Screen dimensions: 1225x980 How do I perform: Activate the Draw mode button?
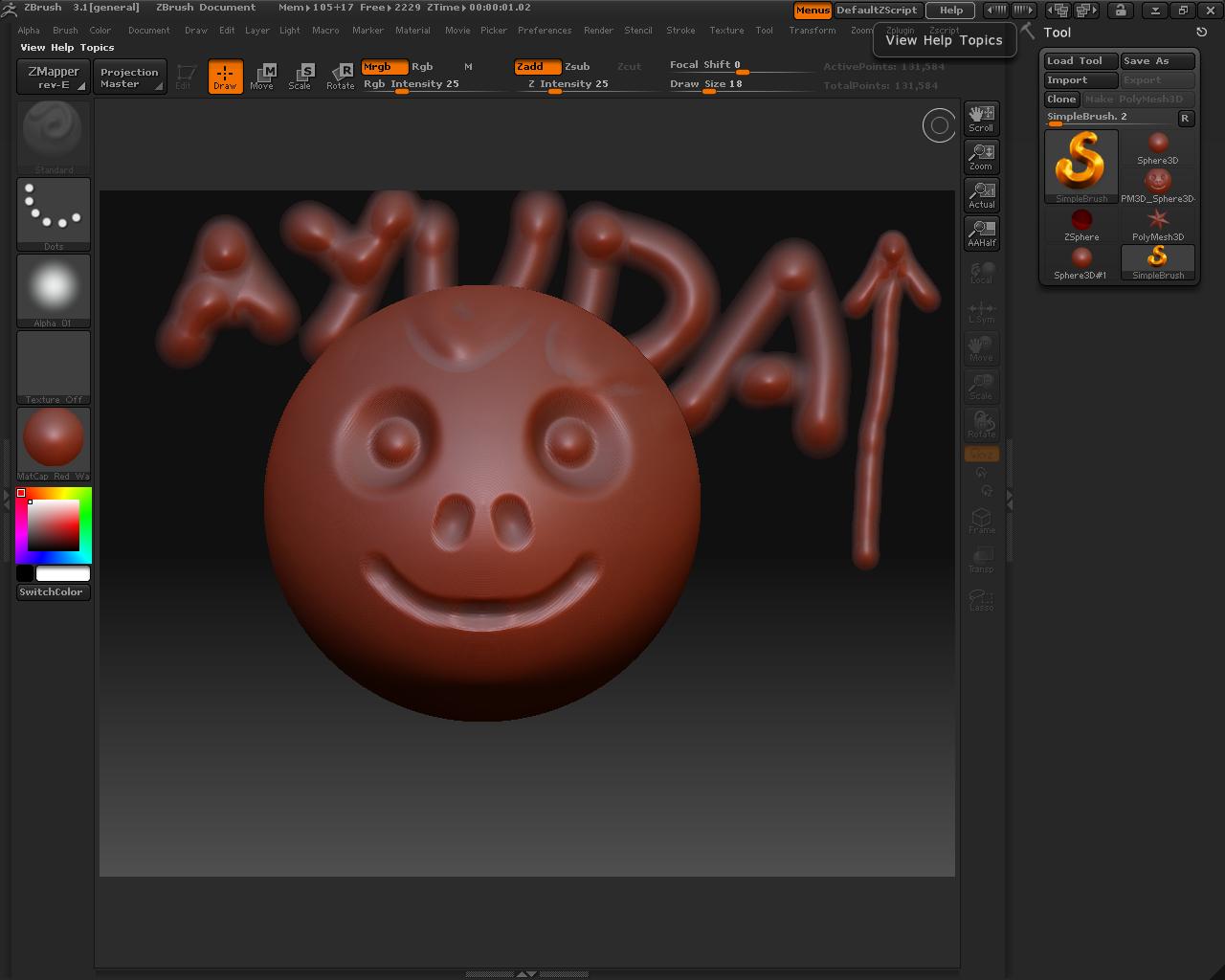pos(225,77)
